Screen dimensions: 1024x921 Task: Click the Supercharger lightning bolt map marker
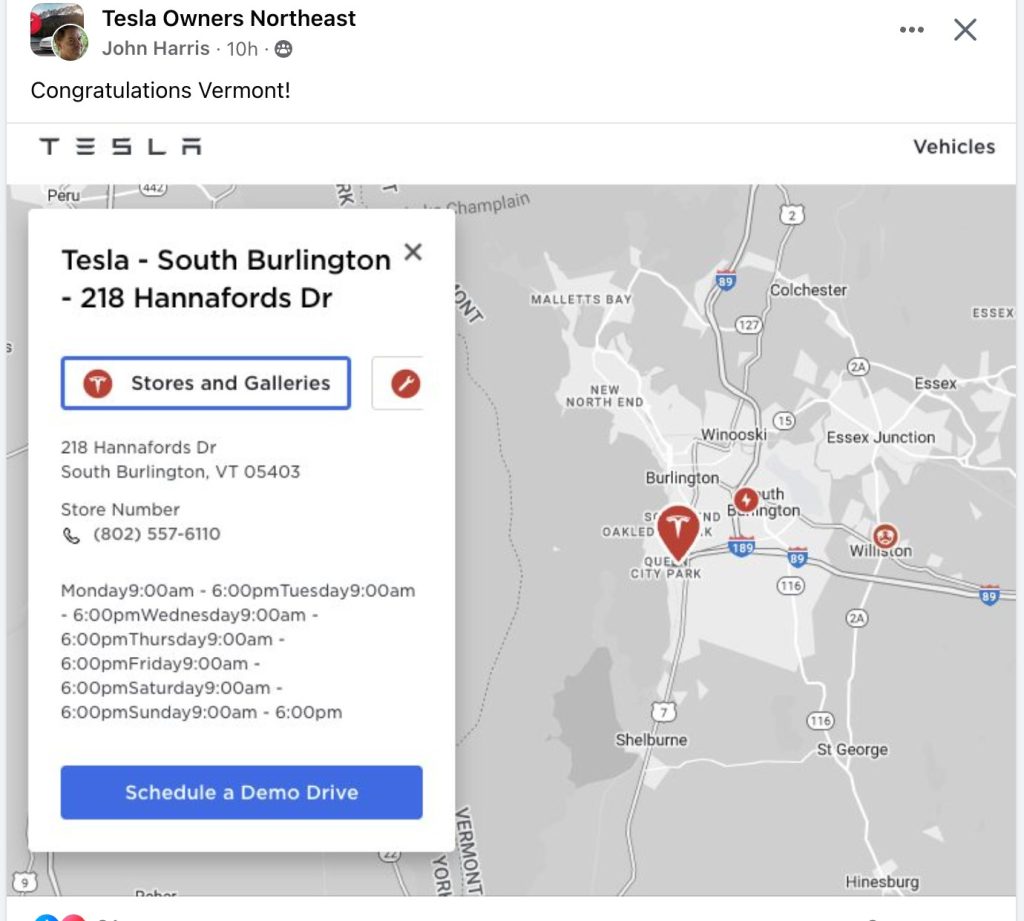tap(746, 499)
